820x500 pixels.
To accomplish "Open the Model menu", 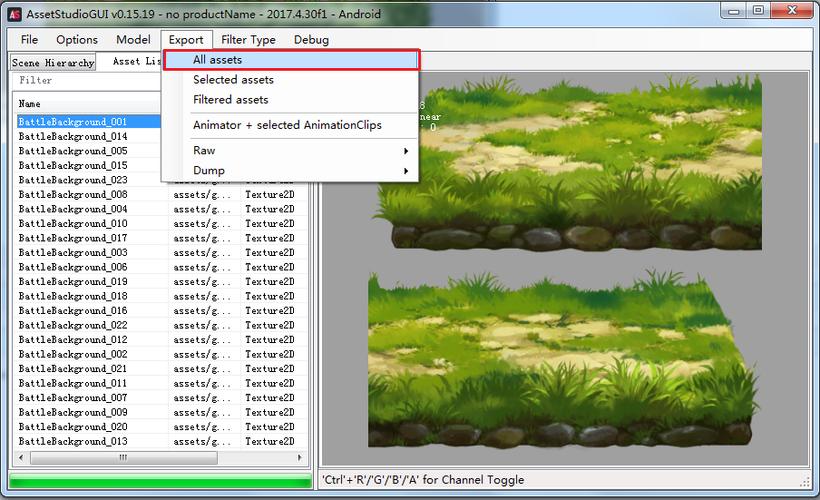I will [x=133, y=40].
